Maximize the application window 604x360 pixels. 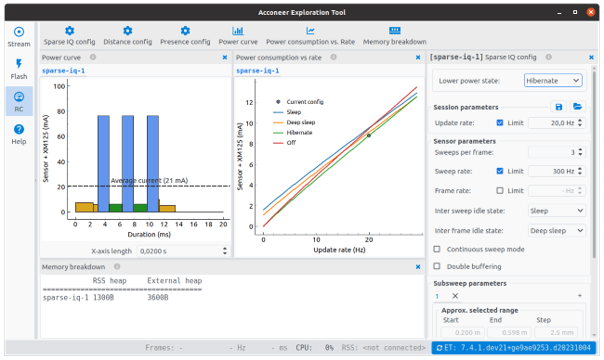(x=575, y=12)
